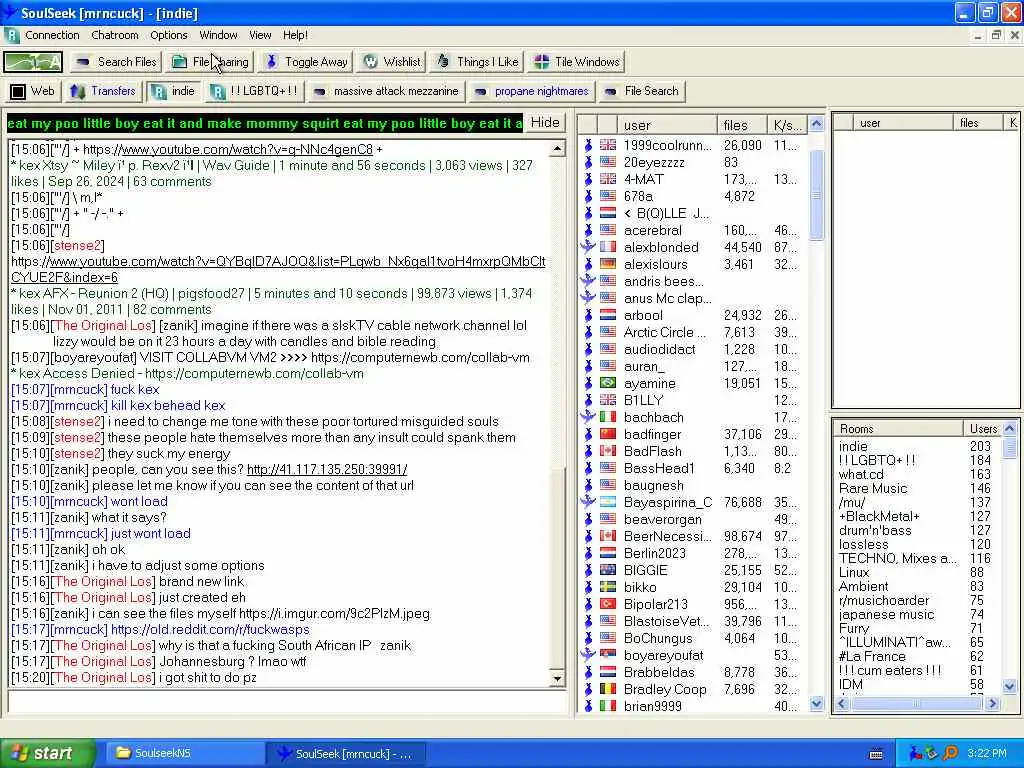The width and height of the screenshot is (1024, 768).
Task: Open Things I Like
Action: 477,62
